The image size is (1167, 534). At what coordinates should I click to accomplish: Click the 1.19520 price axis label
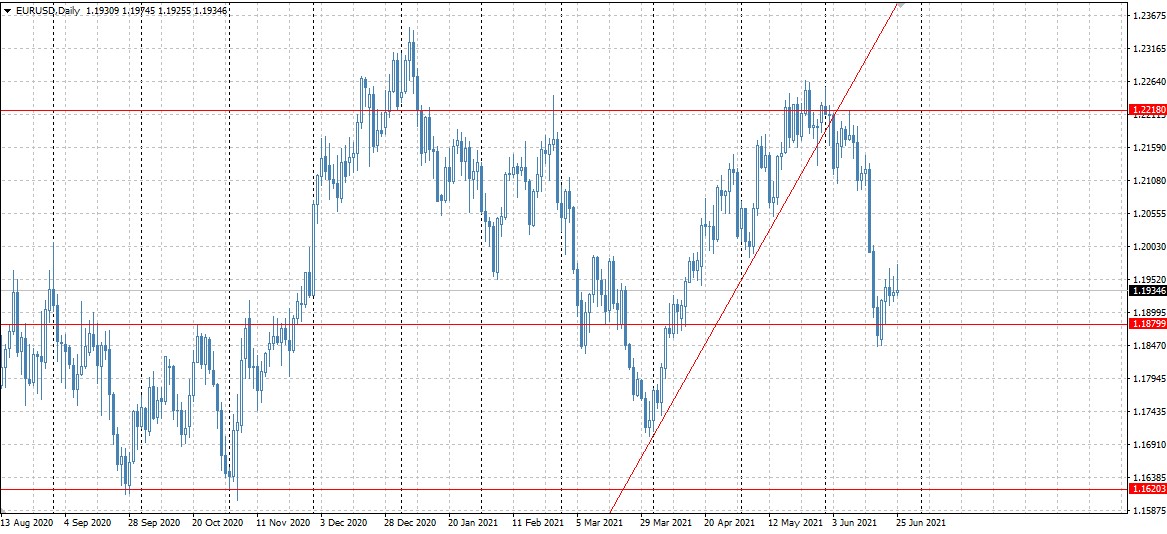click(x=1147, y=279)
